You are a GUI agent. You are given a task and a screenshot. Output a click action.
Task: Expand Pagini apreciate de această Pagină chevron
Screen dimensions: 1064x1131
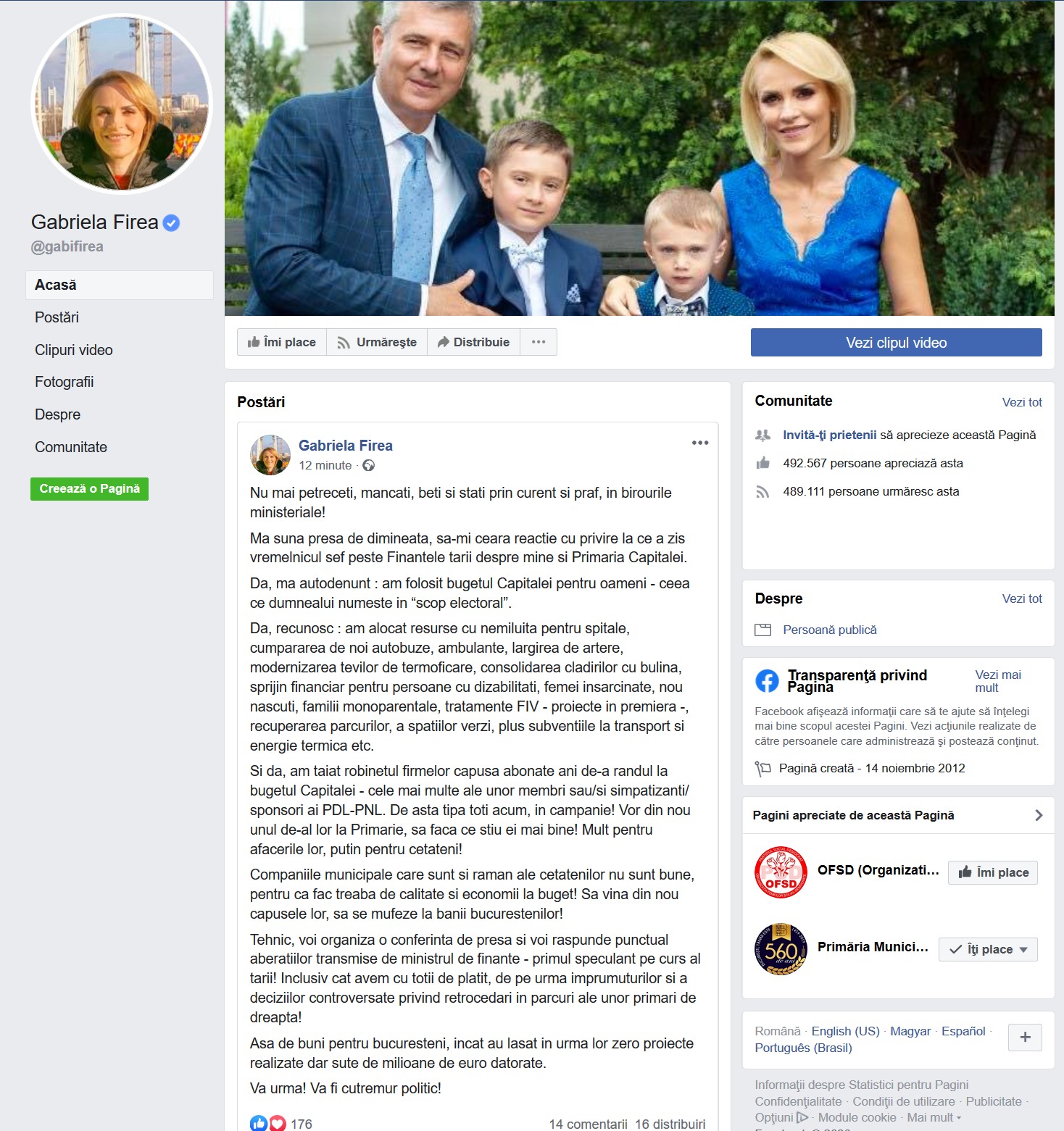(x=1039, y=815)
